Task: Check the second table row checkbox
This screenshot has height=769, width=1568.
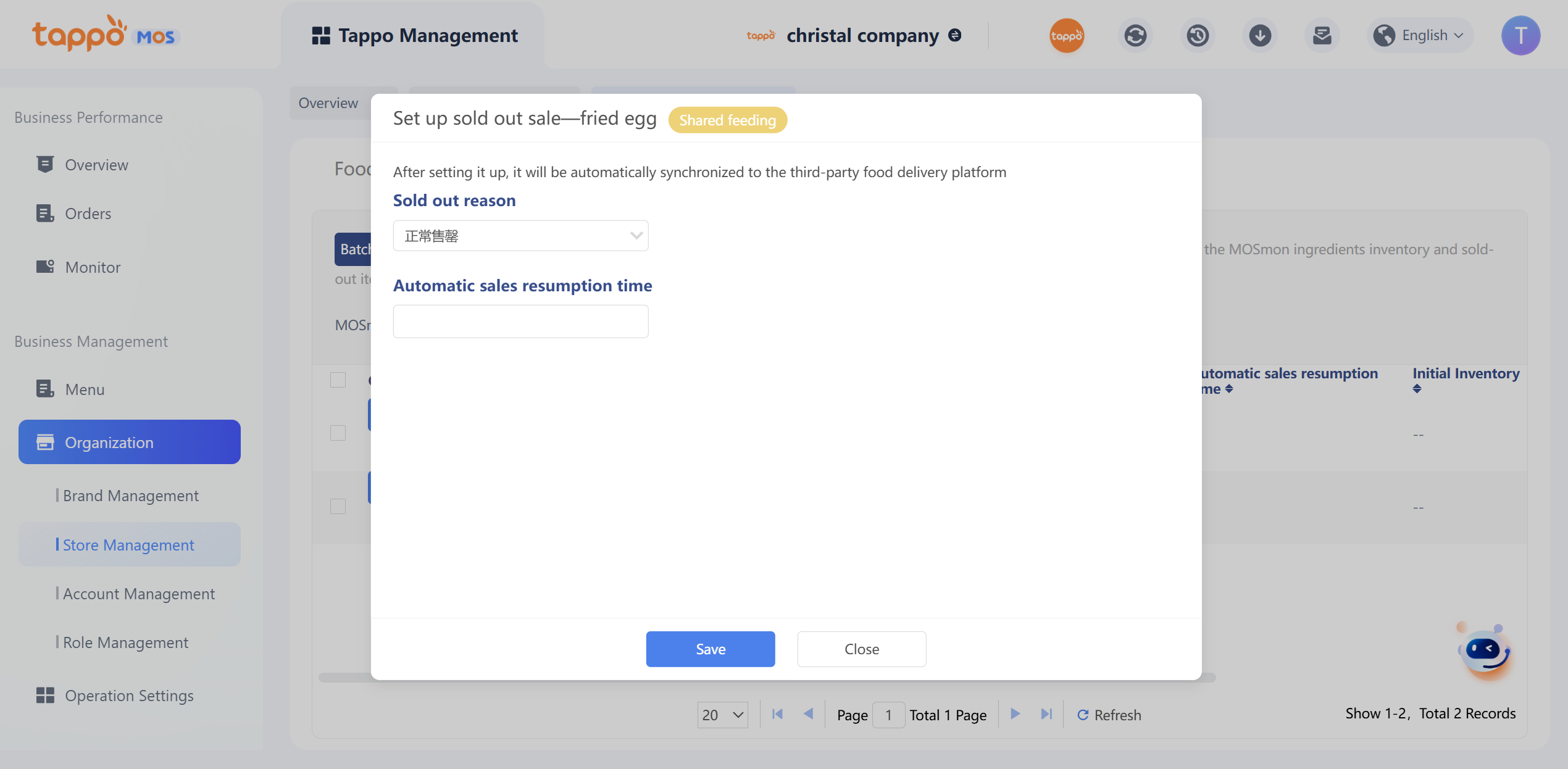Action: 338,506
